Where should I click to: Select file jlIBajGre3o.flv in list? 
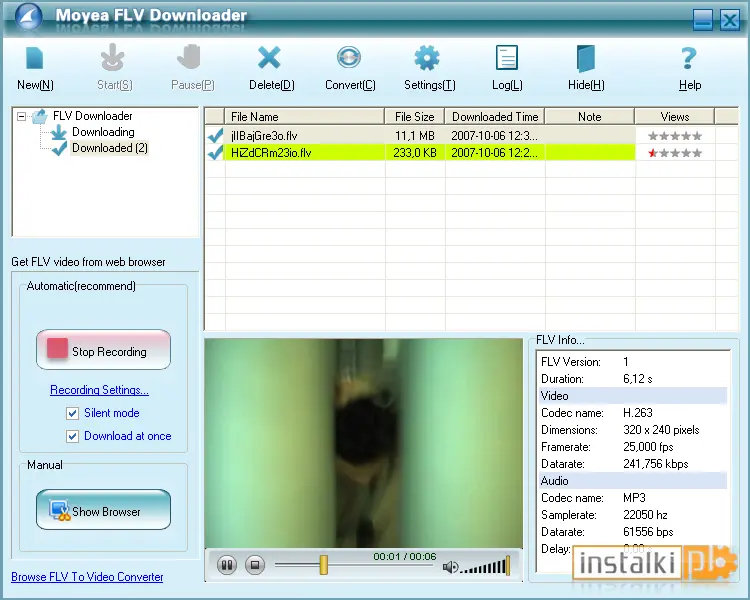point(264,136)
